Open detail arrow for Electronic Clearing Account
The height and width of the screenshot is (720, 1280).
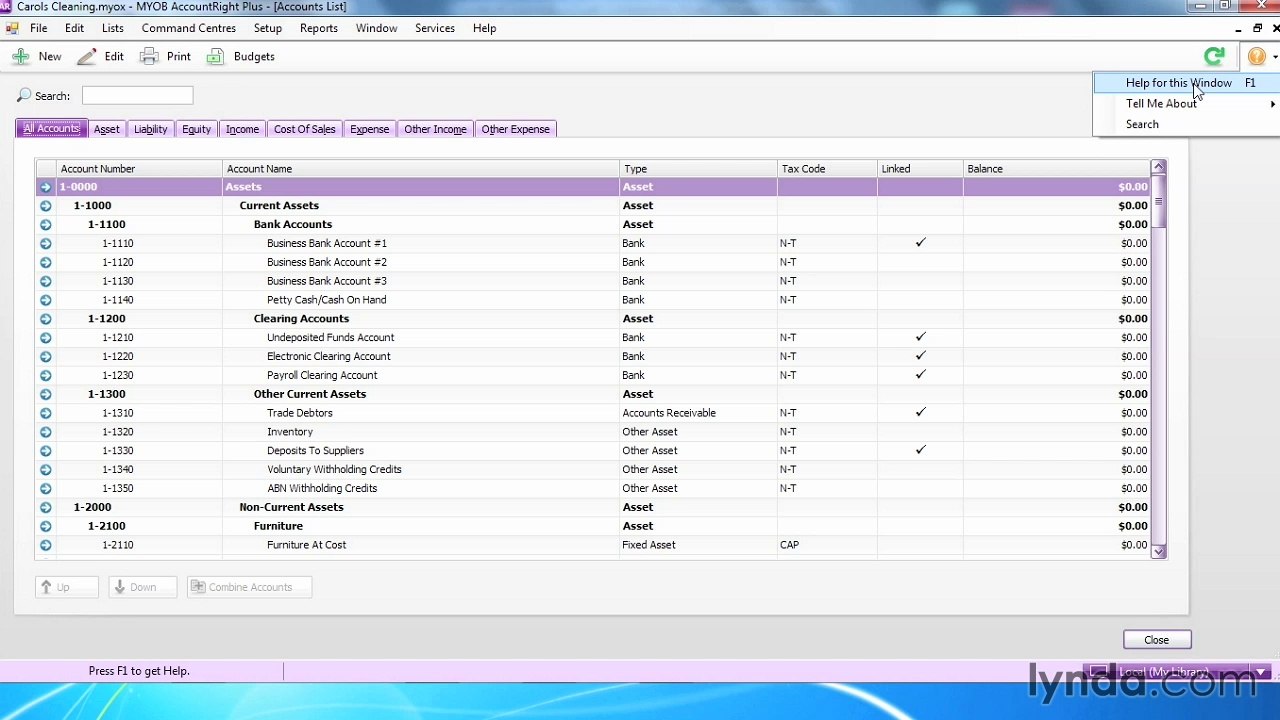click(45, 357)
